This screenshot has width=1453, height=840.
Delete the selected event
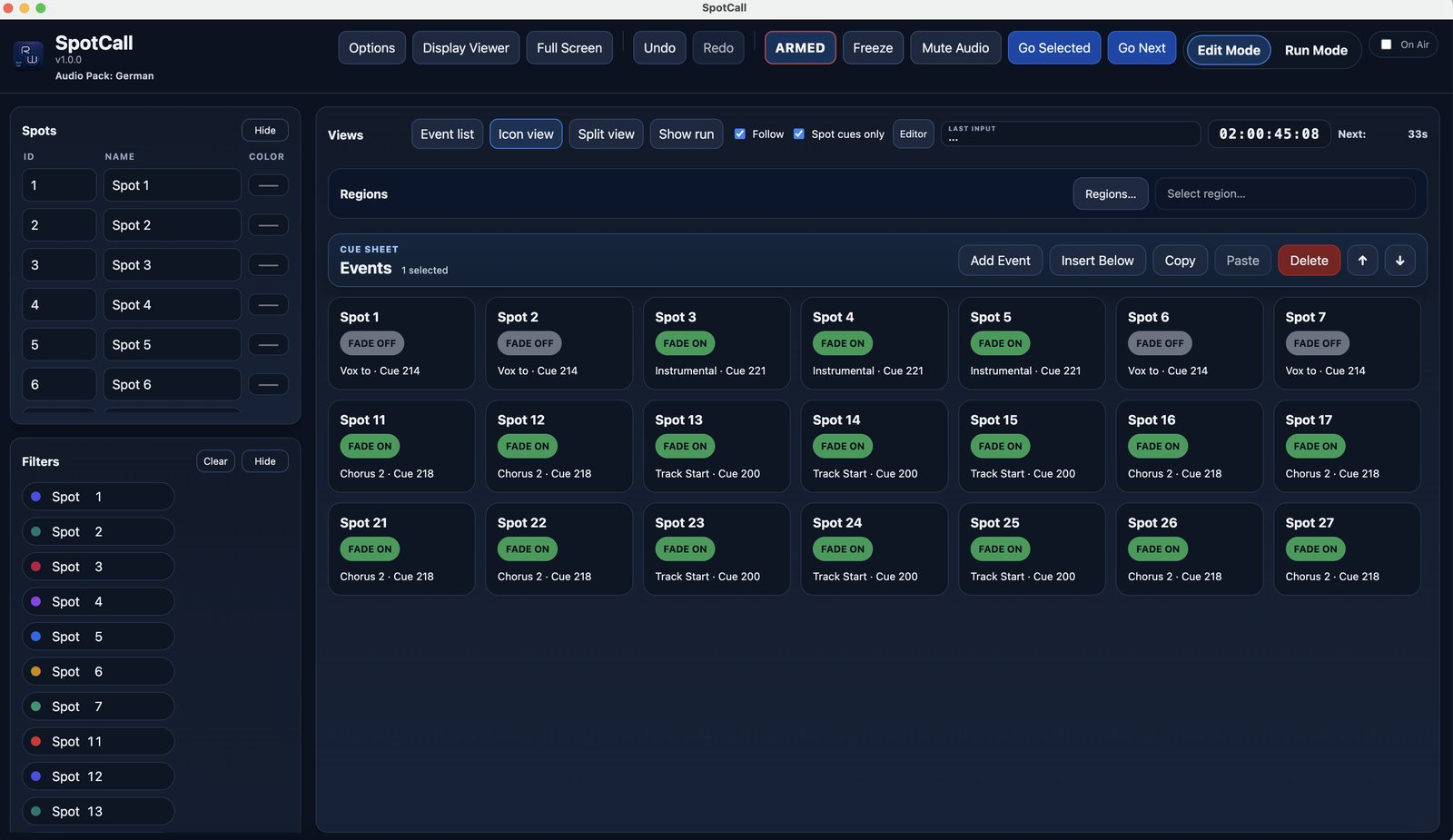(x=1310, y=261)
